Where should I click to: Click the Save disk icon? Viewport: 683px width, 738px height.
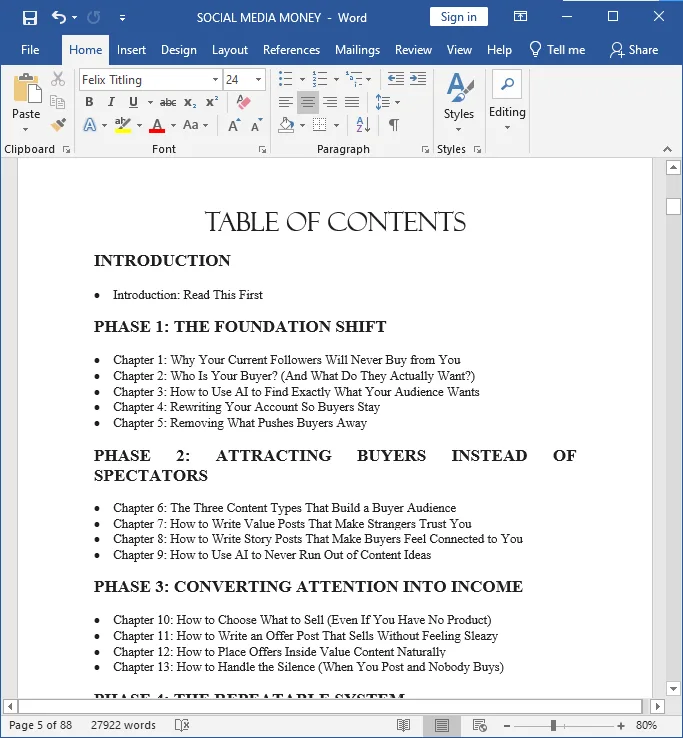(30, 18)
